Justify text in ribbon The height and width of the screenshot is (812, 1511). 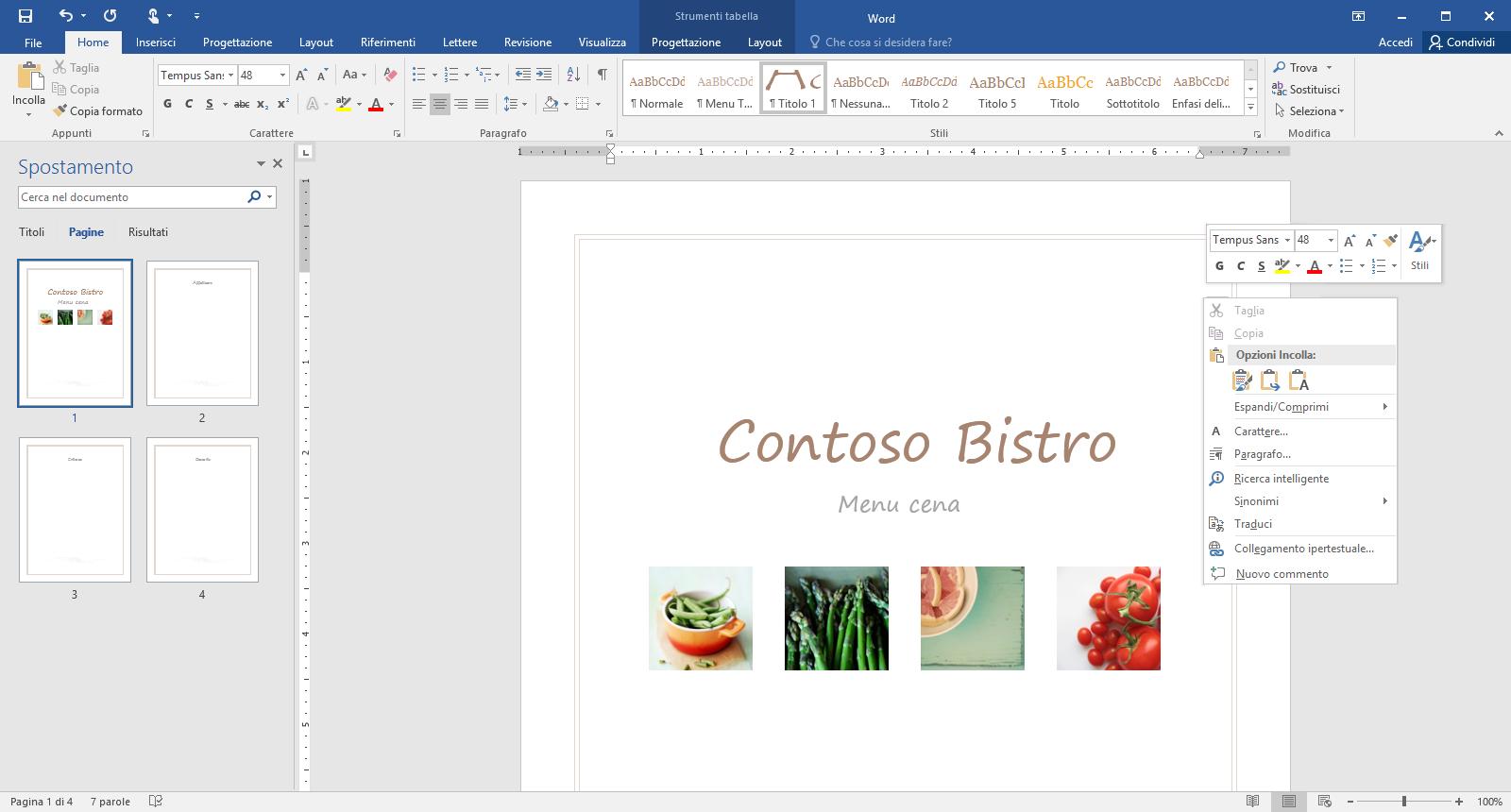pyautogui.click(x=482, y=104)
